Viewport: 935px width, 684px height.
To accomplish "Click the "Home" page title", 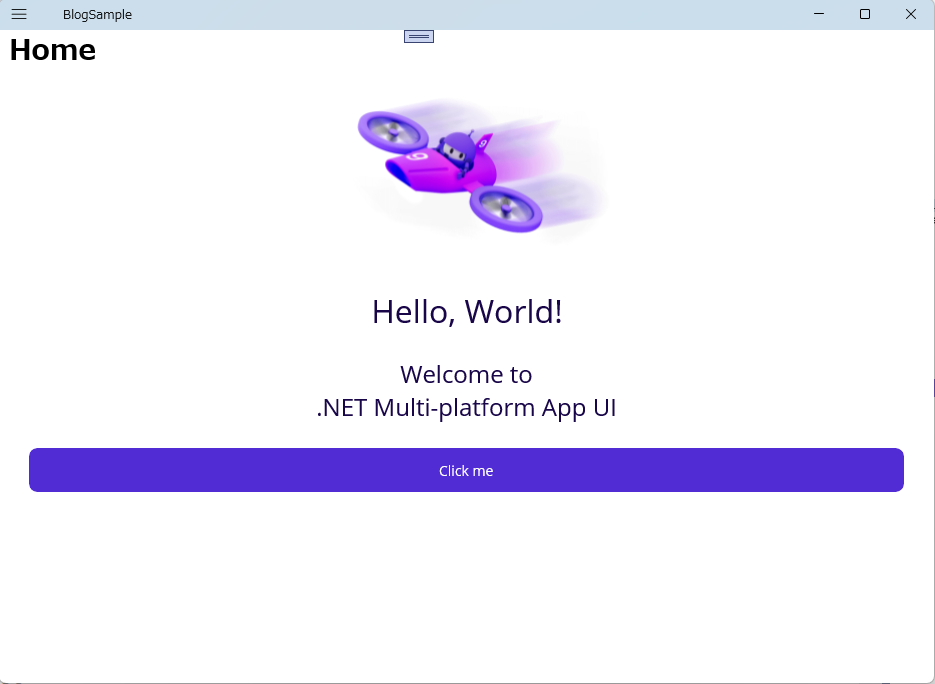I will [x=52, y=49].
